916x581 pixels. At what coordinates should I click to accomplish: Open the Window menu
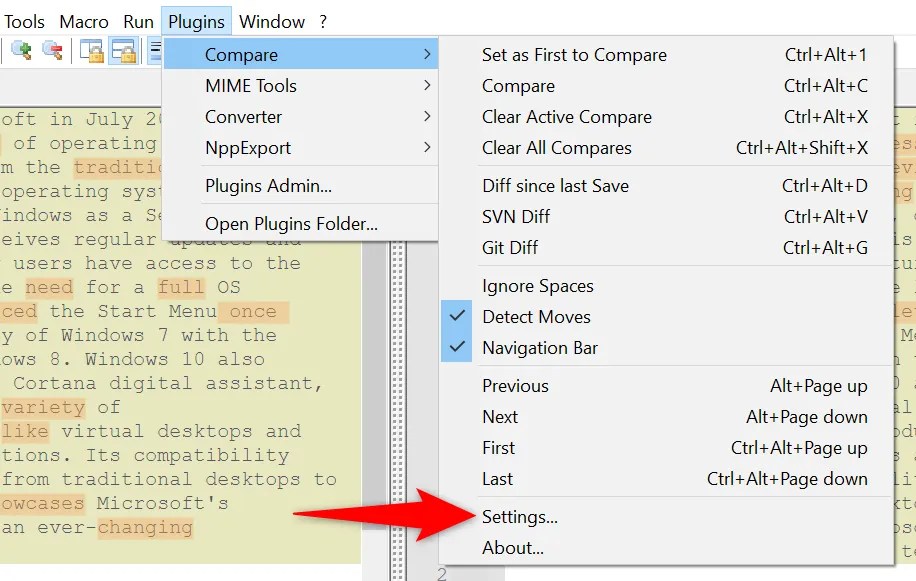(272, 20)
